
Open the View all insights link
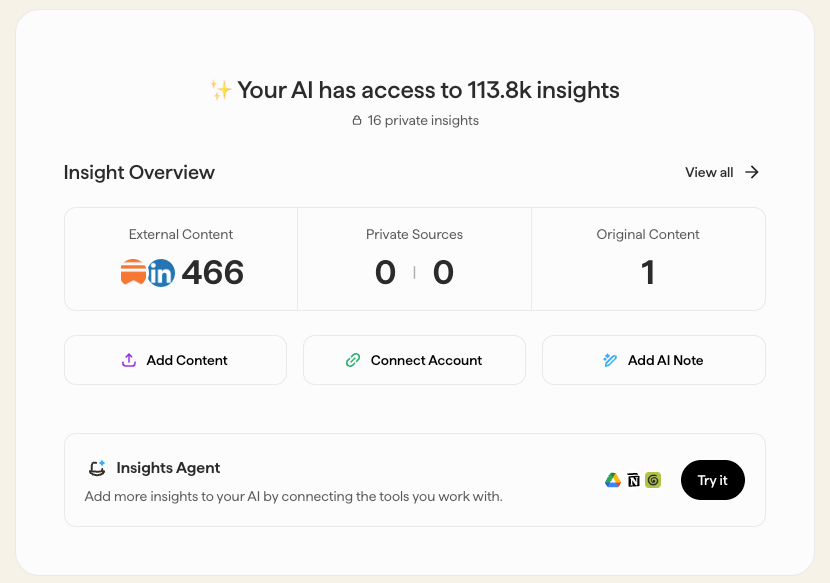(x=722, y=172)
